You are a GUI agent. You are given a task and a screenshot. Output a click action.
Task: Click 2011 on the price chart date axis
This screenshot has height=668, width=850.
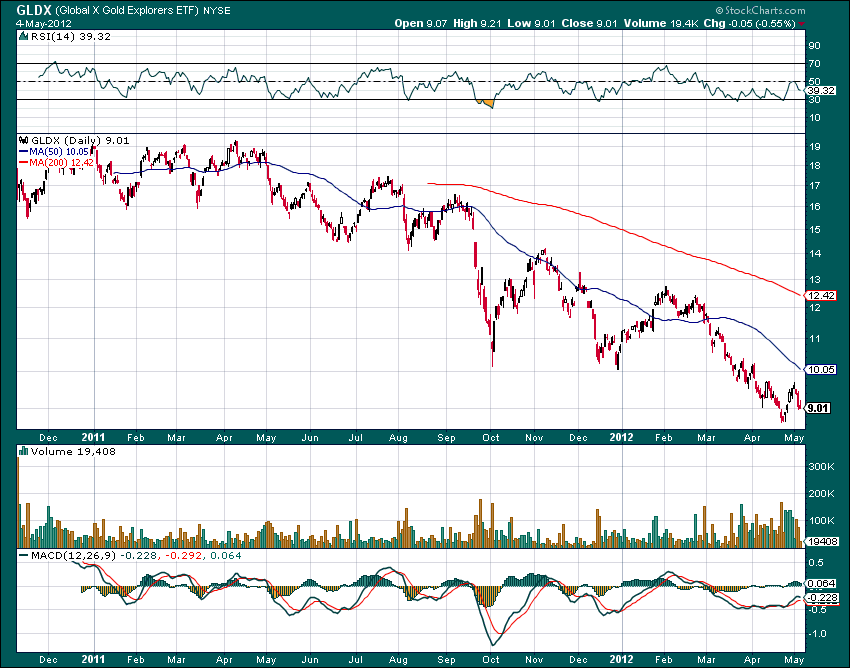(93, 437)
